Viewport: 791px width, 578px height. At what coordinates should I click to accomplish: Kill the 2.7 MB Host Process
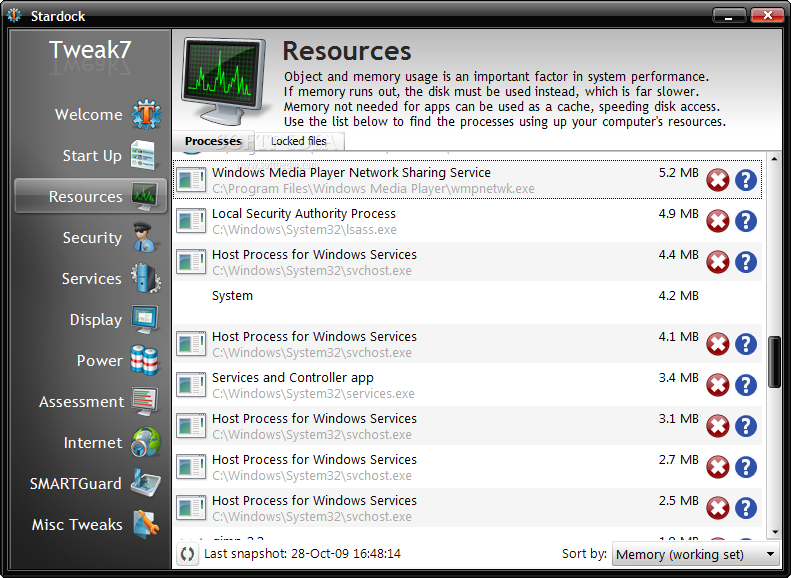point(717,467)
